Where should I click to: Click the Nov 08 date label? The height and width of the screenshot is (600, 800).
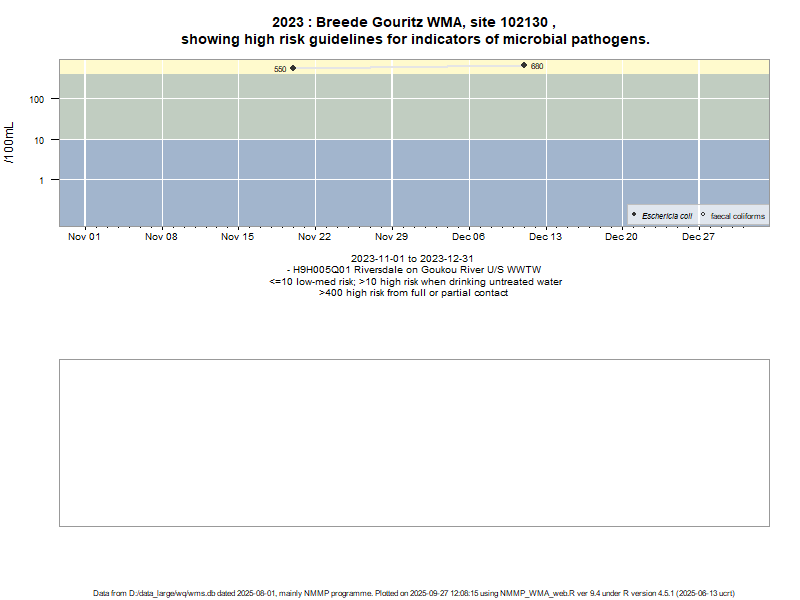(161, 237)
